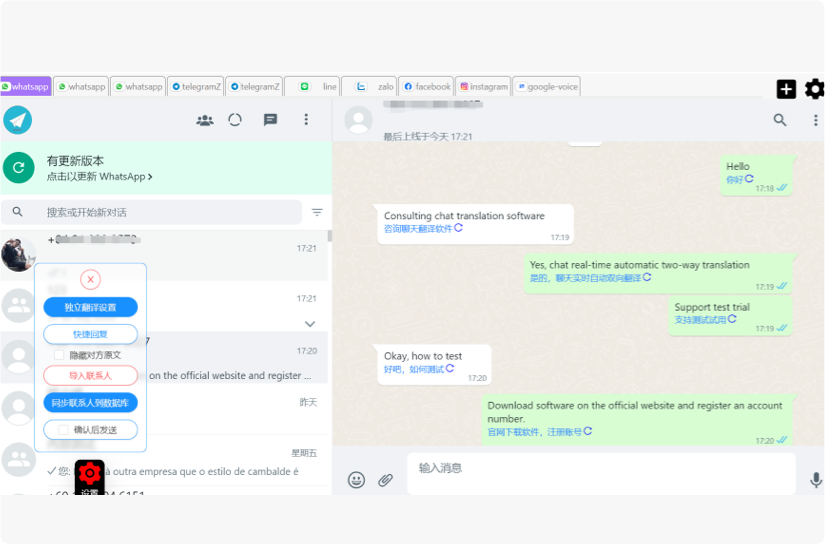
Task: Toggle the 确认后发送 checkbox
Action: 64,430
